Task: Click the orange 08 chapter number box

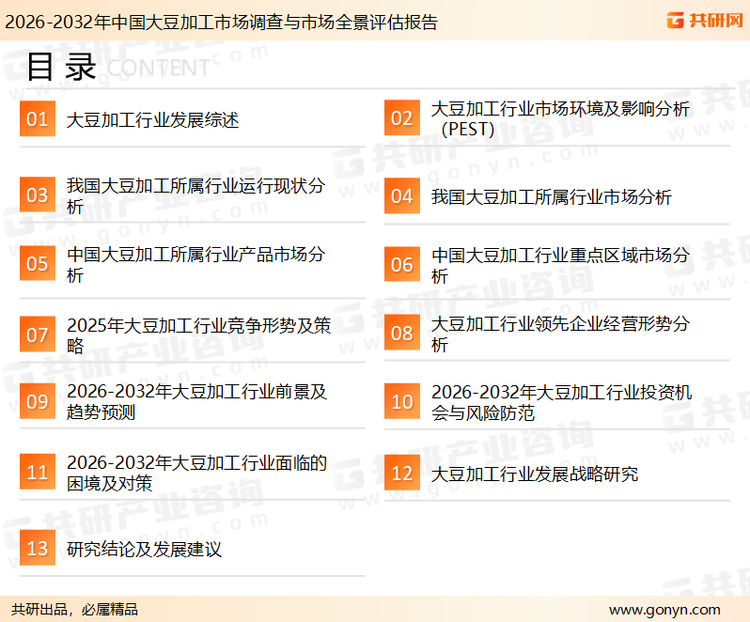Action: 402,333
